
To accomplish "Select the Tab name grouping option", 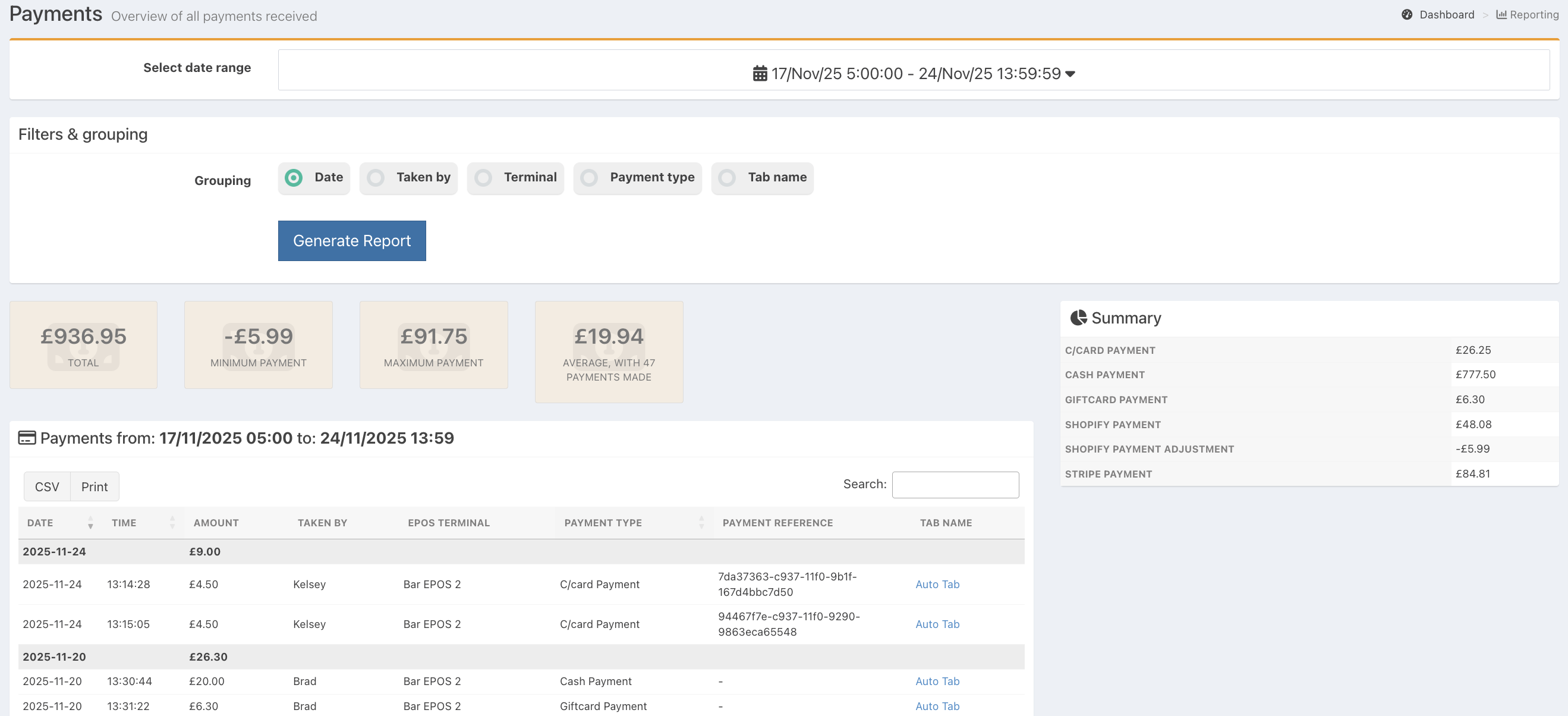I will coord(727,178).
